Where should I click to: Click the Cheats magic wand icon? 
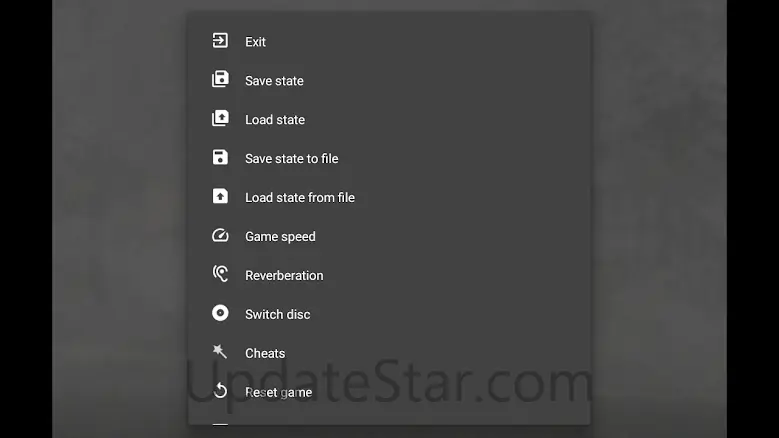tap(220, 353)
